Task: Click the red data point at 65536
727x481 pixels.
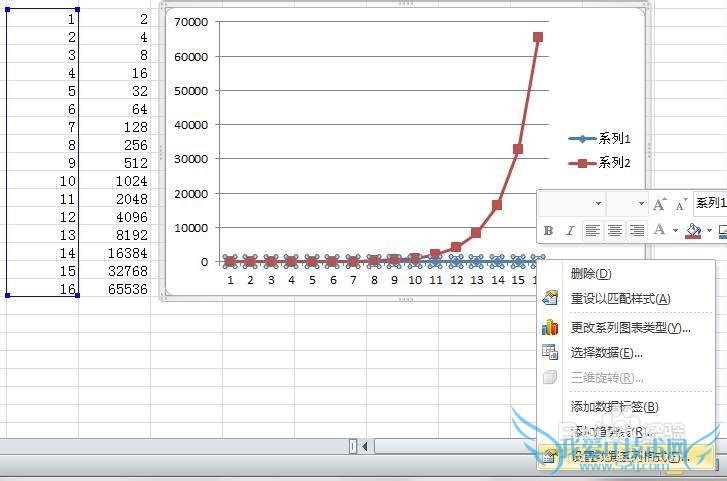Action: (538, 37)
